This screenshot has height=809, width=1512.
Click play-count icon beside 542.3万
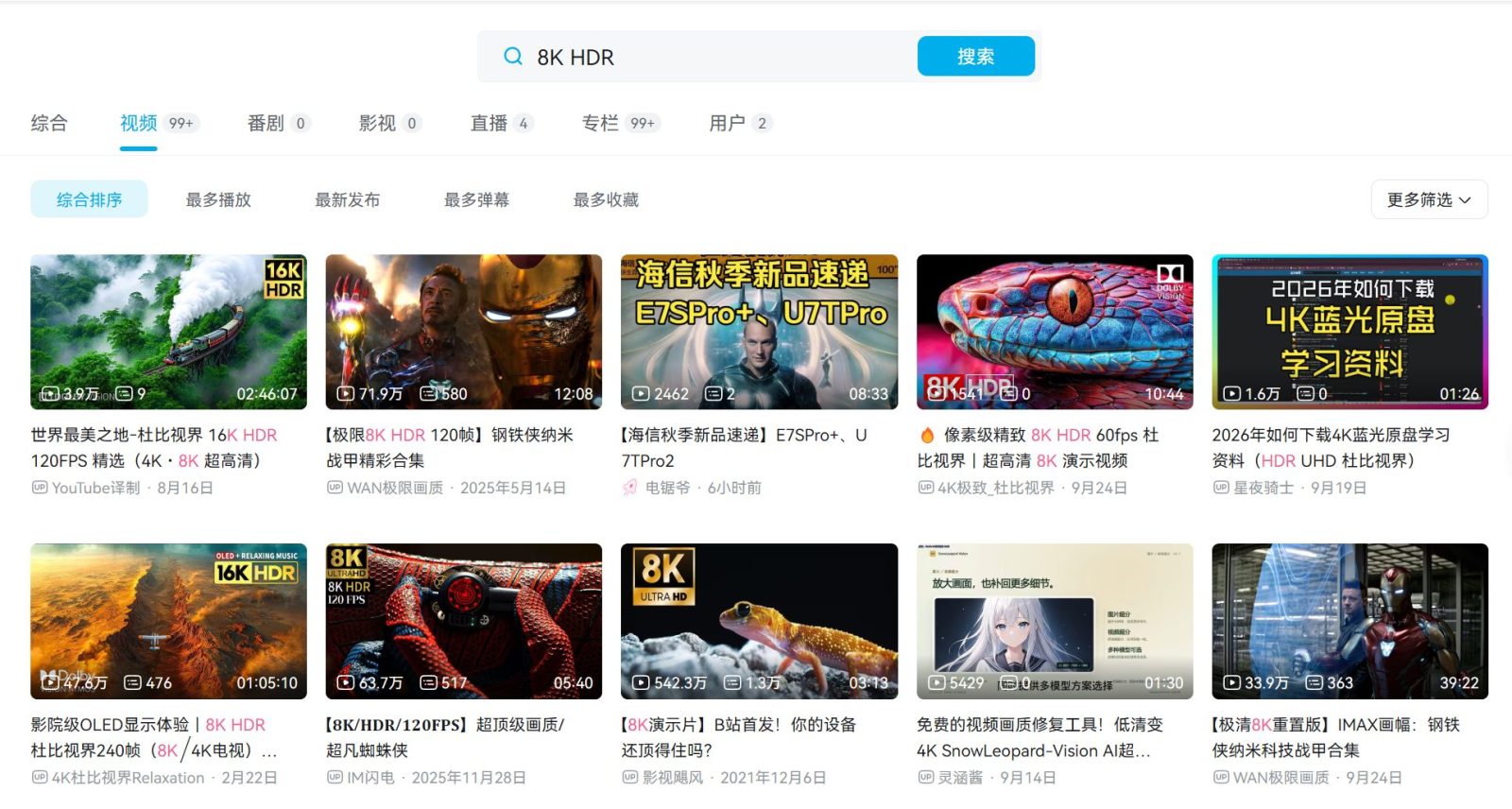(641, 682)
